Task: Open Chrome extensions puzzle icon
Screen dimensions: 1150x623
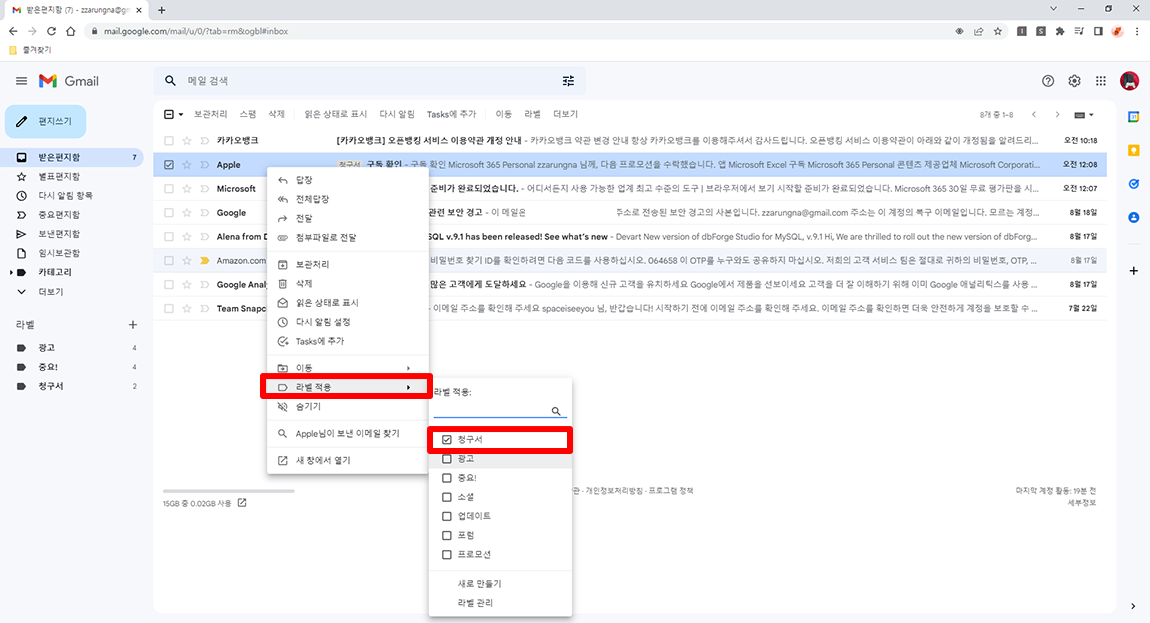Action: 1060,31
